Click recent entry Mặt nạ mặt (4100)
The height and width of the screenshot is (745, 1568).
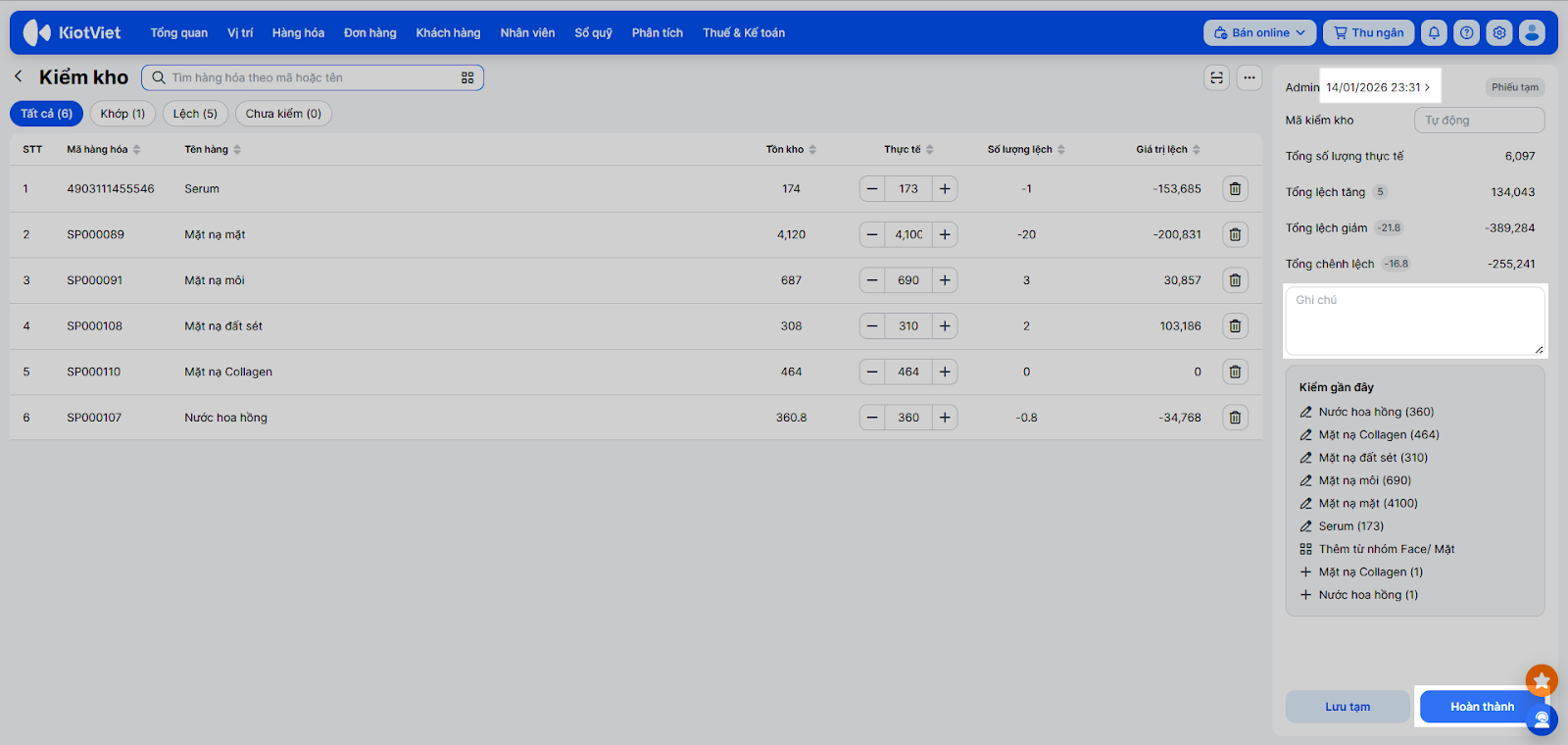[x=1368, y=503]
